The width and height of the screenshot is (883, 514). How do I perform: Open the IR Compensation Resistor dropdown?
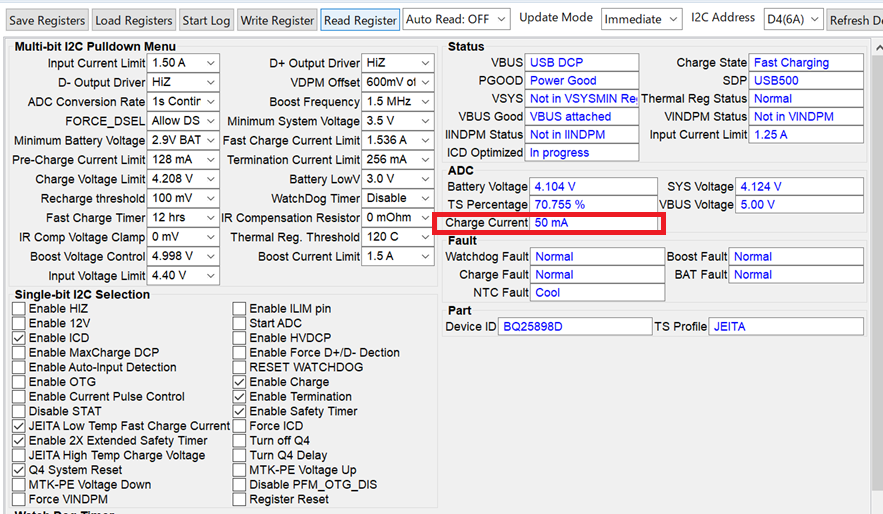point(398,218)
